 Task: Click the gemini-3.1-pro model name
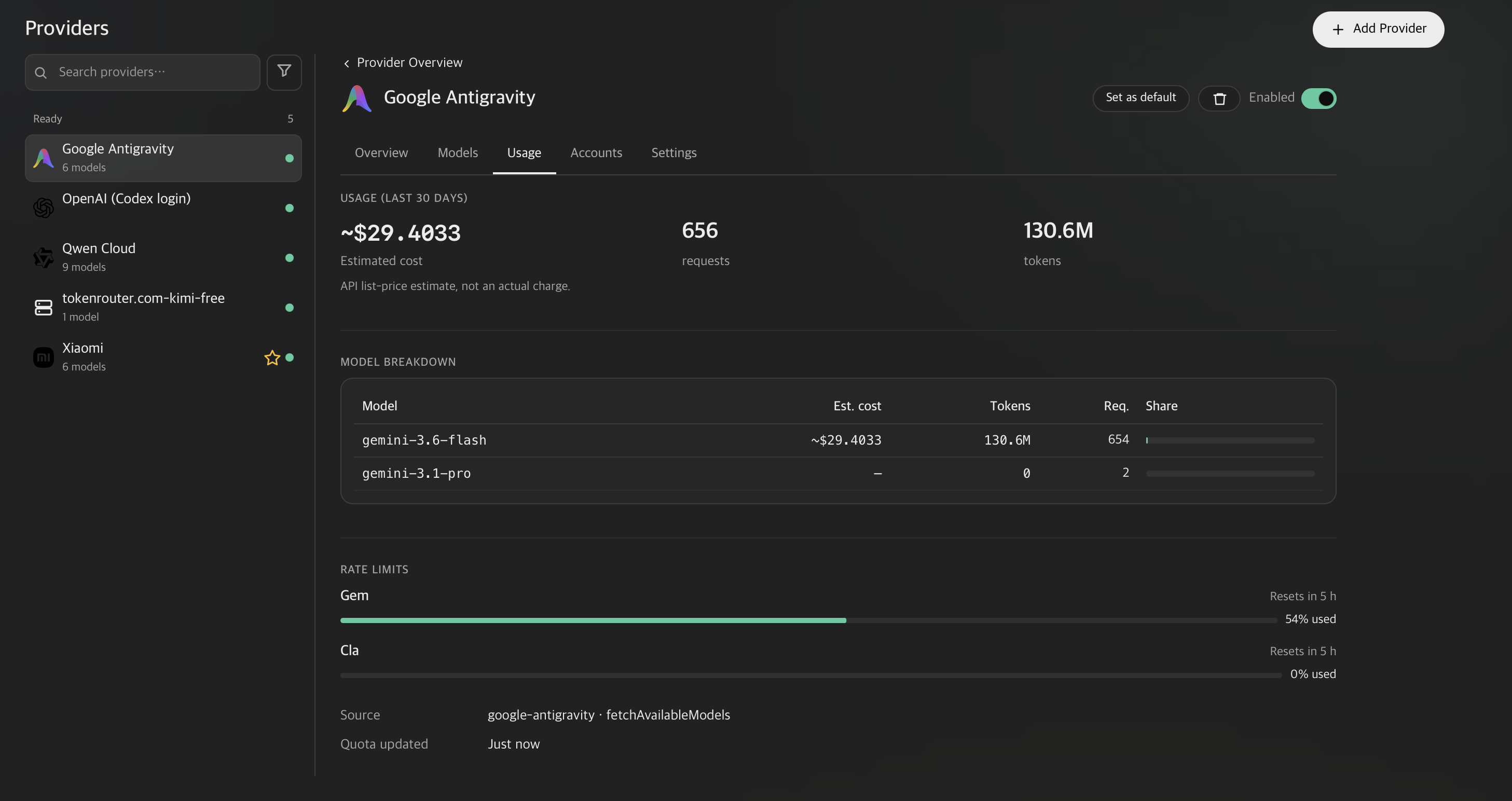click(x=416, y=474)
